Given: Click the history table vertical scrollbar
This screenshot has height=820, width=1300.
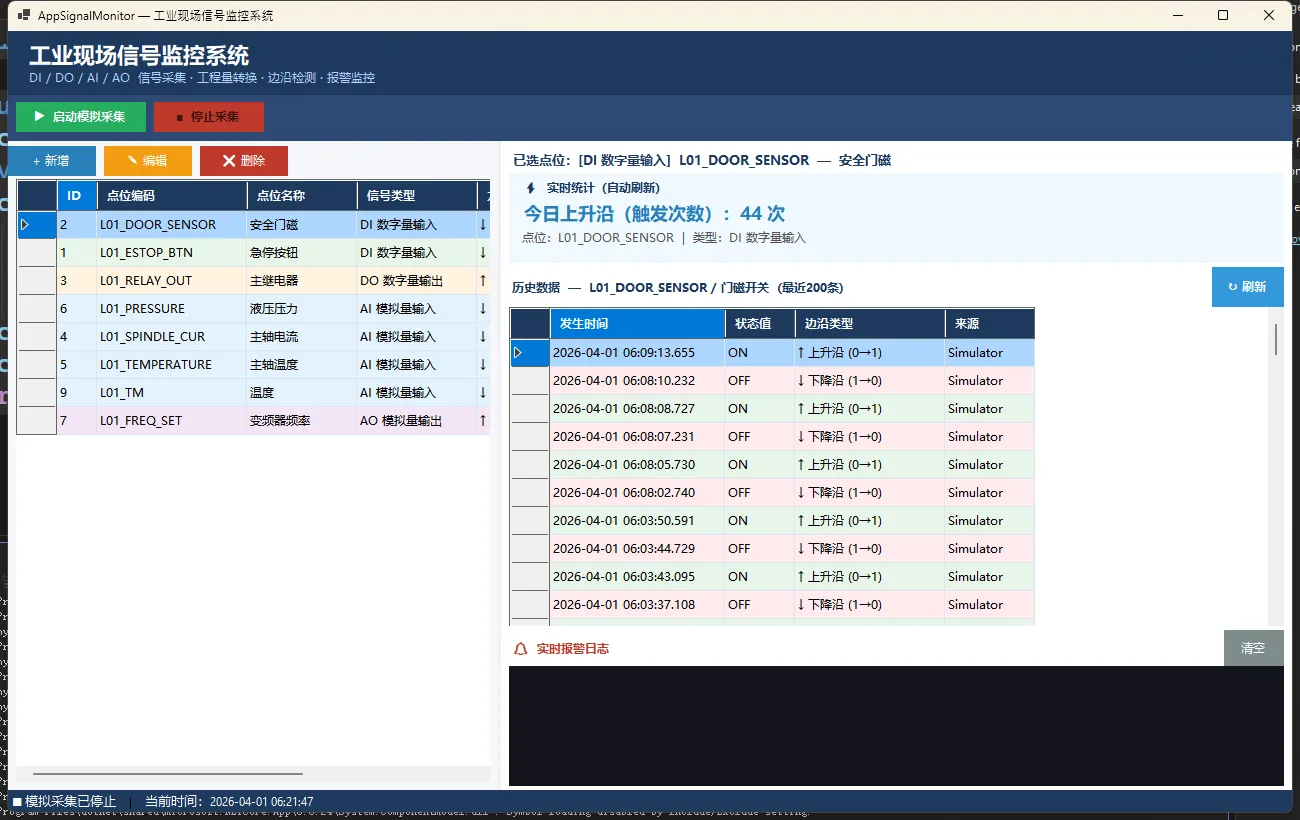Looking at the screenshot, I should click(1275, 340).
